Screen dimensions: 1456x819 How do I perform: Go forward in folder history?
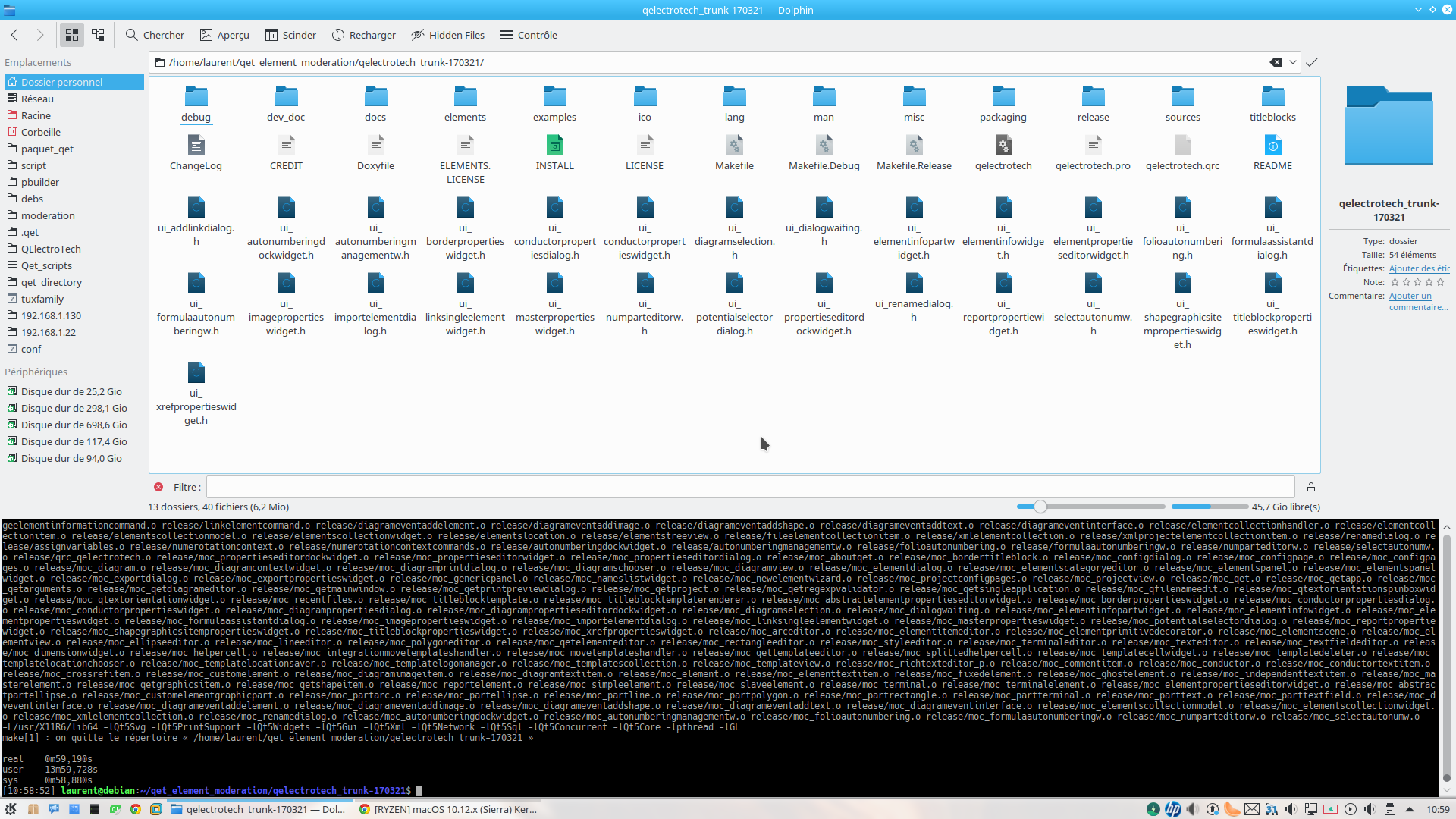(x=40, y=35)
